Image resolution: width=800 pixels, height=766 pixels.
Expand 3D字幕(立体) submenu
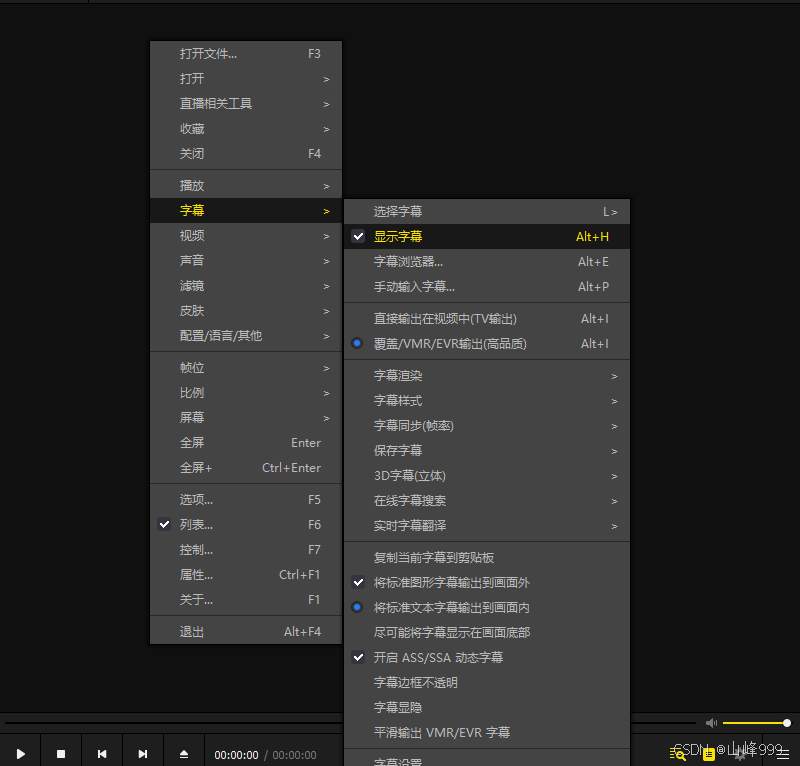click(487, 476)
